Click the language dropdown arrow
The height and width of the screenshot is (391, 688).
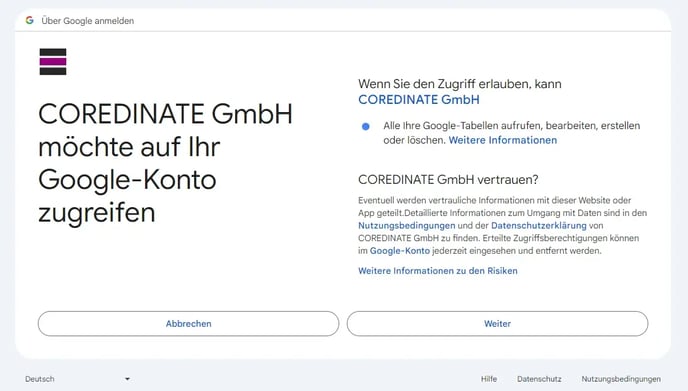click(x=127, y=379)
